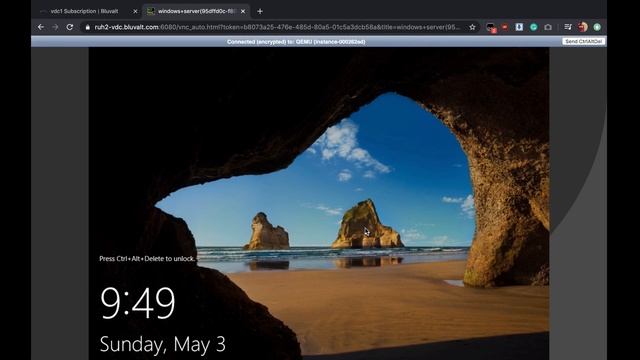
Task: Open a new browser tab
Action: (x=260, y=11)
